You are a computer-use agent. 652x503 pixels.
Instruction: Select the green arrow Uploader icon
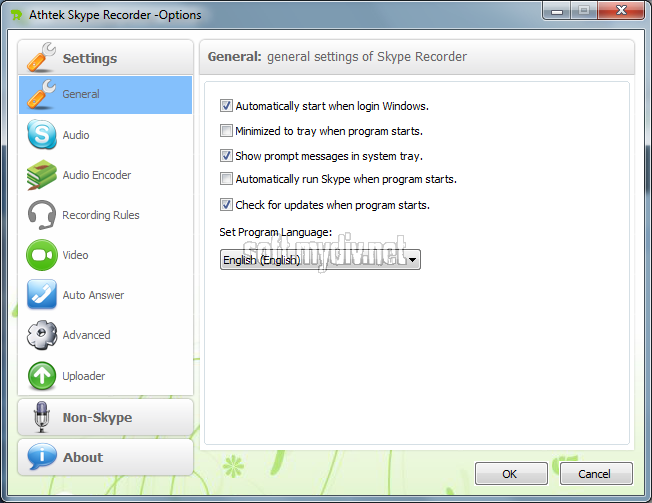(x=42, y=376)
